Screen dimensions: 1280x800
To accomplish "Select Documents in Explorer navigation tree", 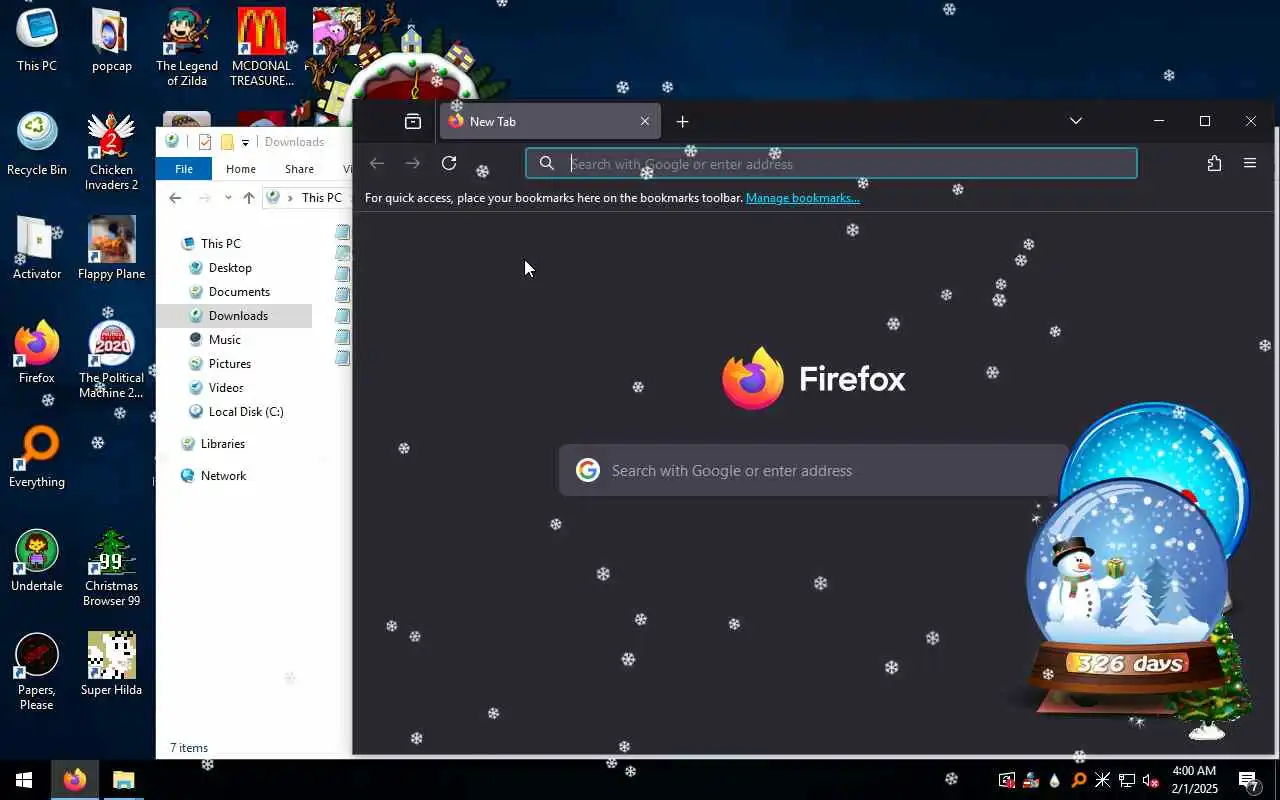I will point(239,292).
